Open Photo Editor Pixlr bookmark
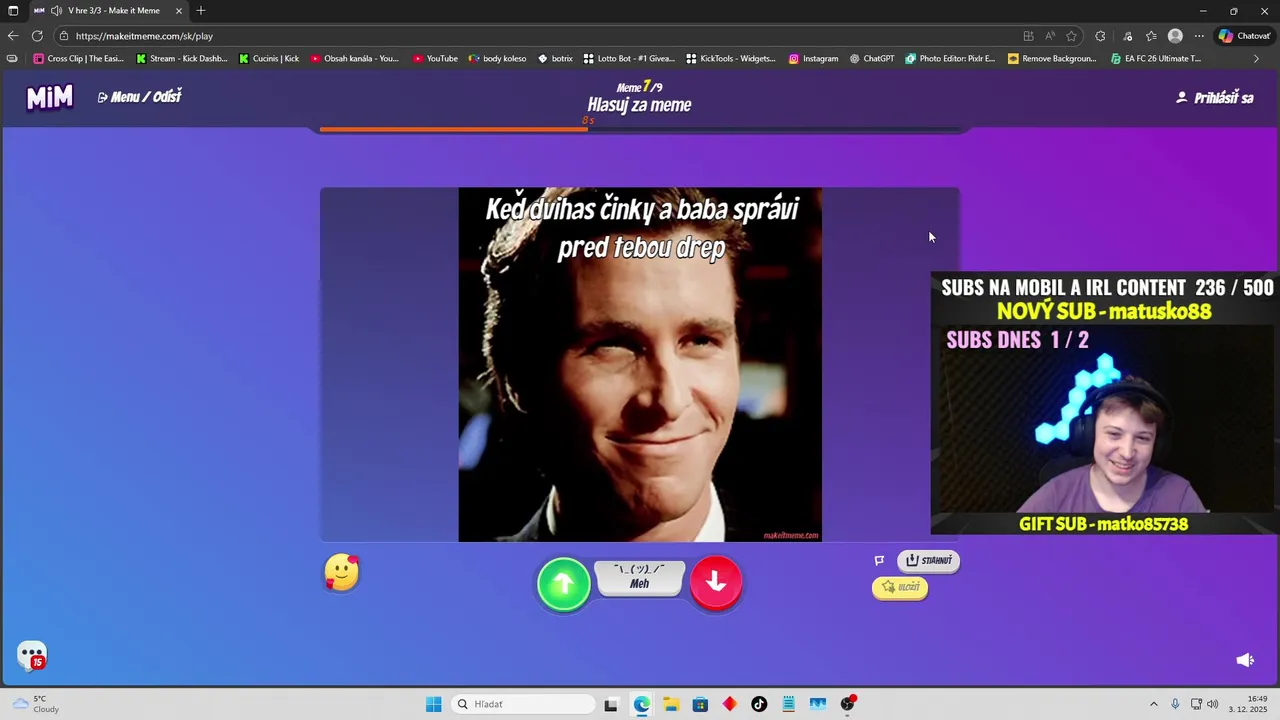Image resolution: width=1280 pixels, height=720 pixels. click(950, 59)
